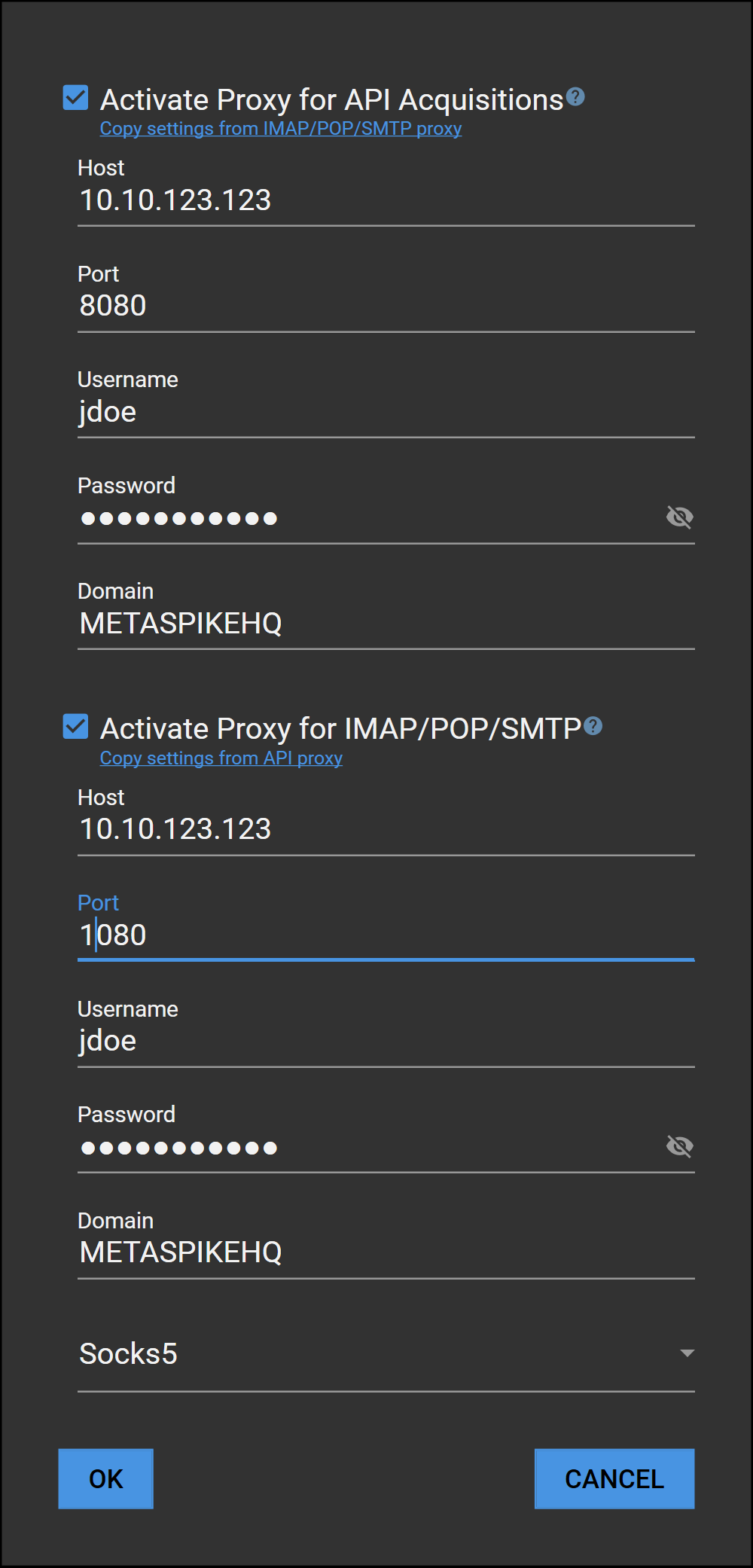Confirm proxy settings with OK
This screenshot has width=753, height=1568.
(x=105, y=1478)
